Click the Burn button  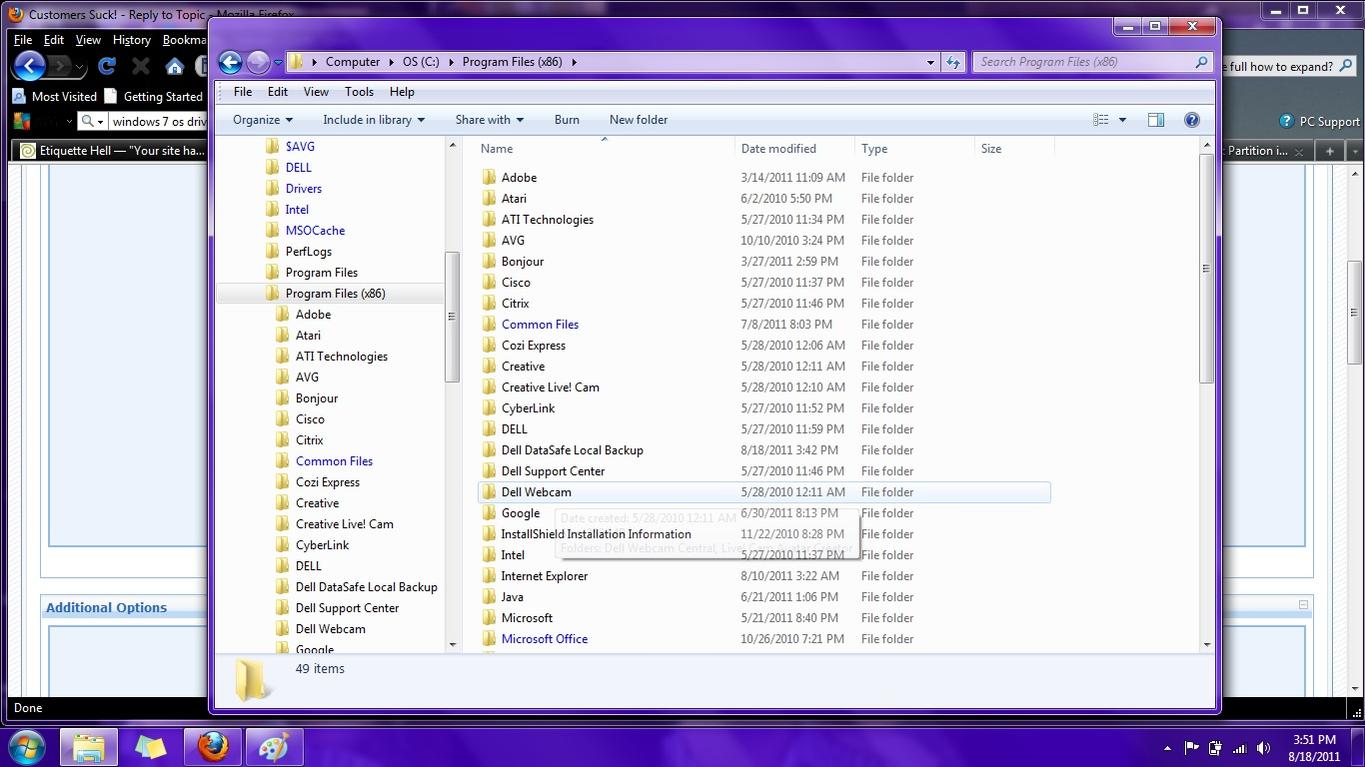[566, 120]
